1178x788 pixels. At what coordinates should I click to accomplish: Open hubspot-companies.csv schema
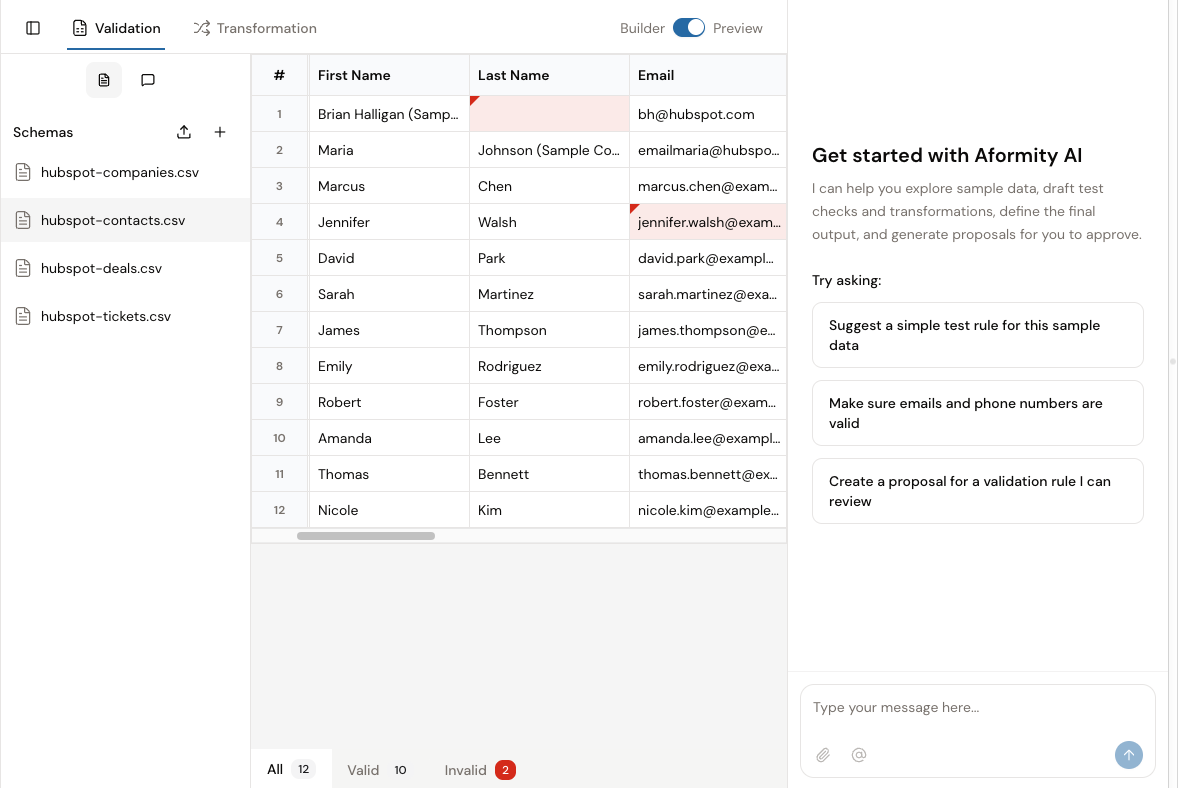125,172
